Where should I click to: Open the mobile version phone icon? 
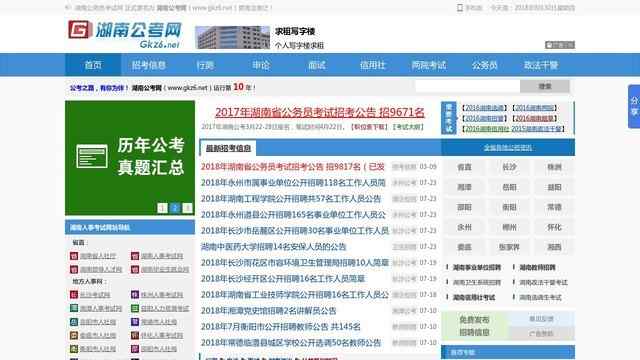point(460,8)
